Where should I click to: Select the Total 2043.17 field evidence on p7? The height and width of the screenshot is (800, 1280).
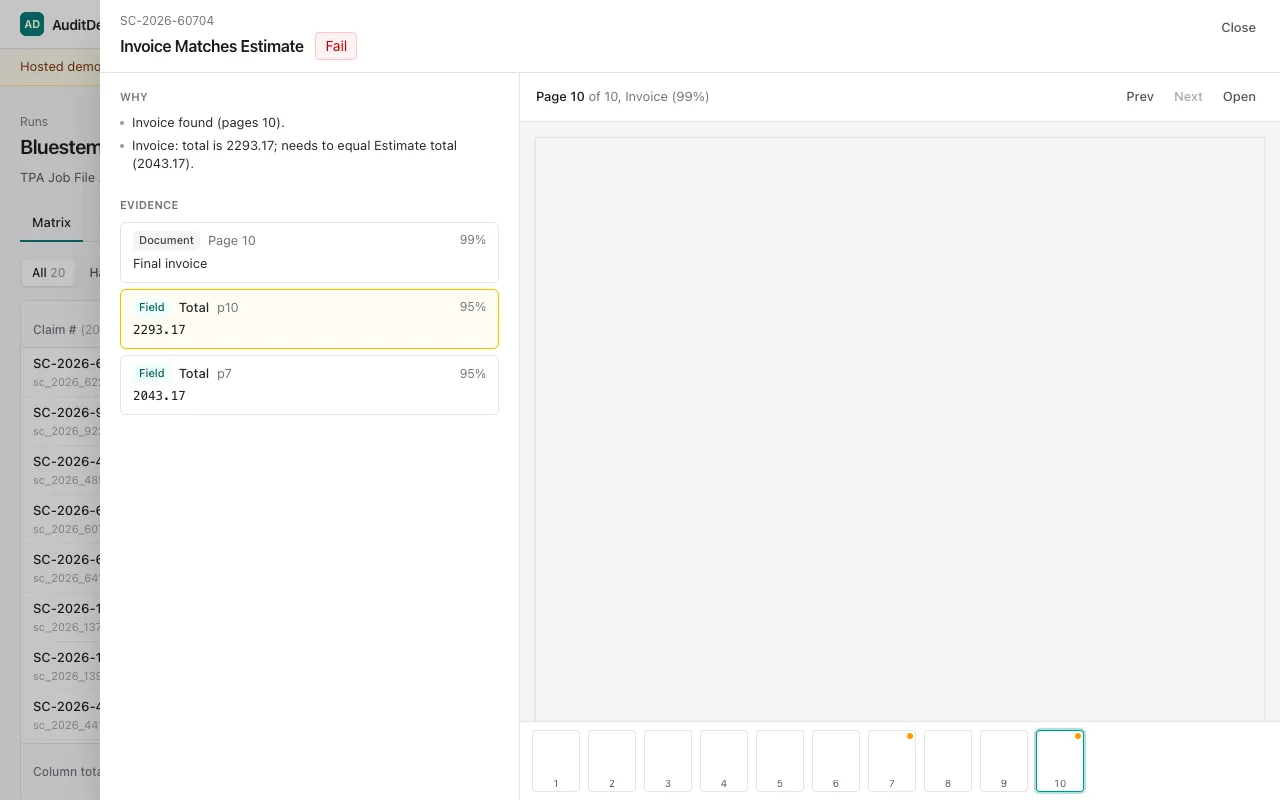pyautogui.click(x=309, y=385)
